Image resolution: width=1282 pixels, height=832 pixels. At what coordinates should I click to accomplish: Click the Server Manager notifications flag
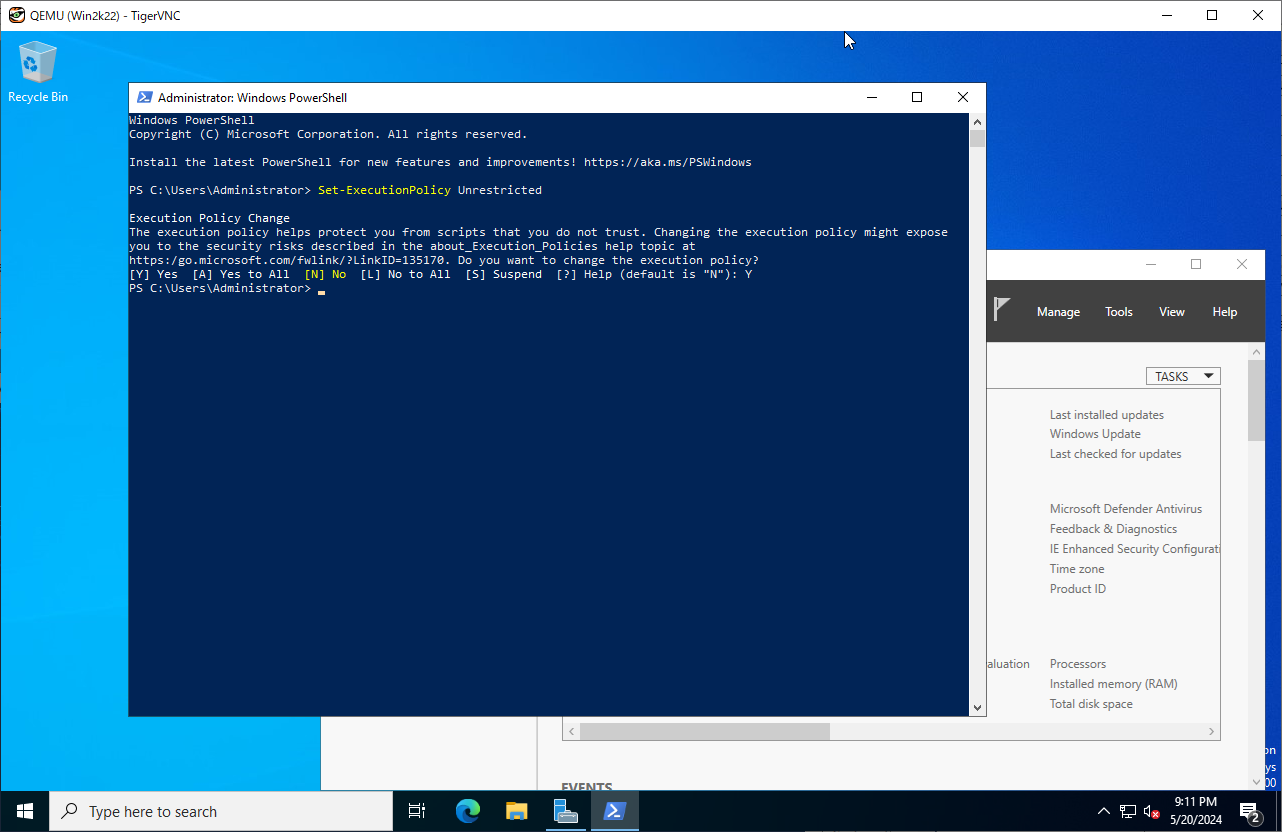click(x=1002, y=310)
